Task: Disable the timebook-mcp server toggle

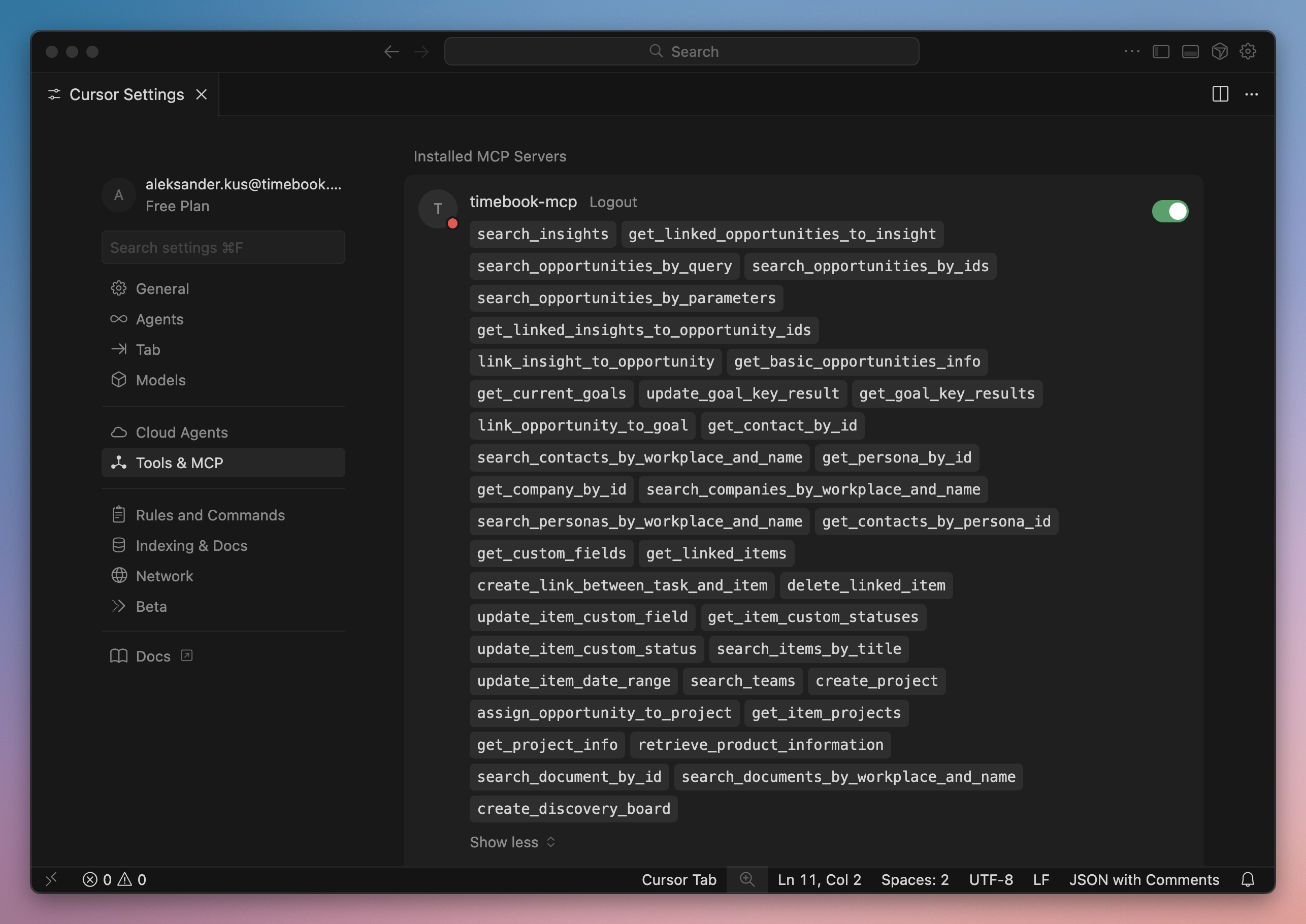Action: point(1169,211)
